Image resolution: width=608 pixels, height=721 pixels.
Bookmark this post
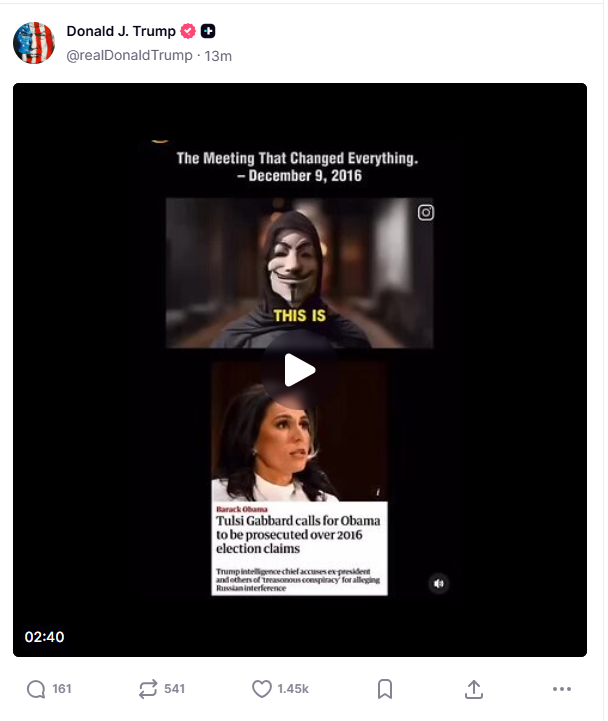384,689
